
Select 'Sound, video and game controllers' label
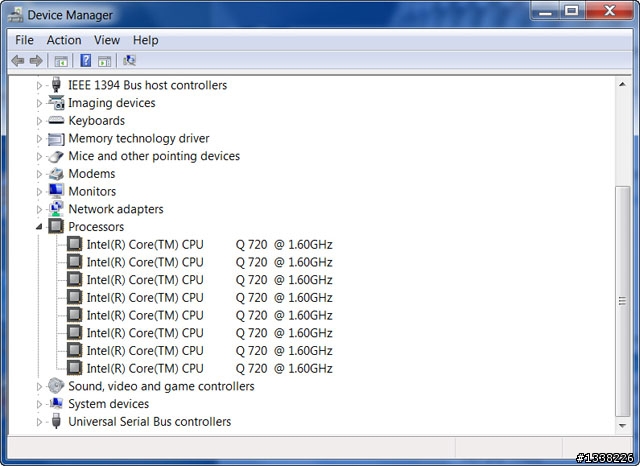[161, 386]
